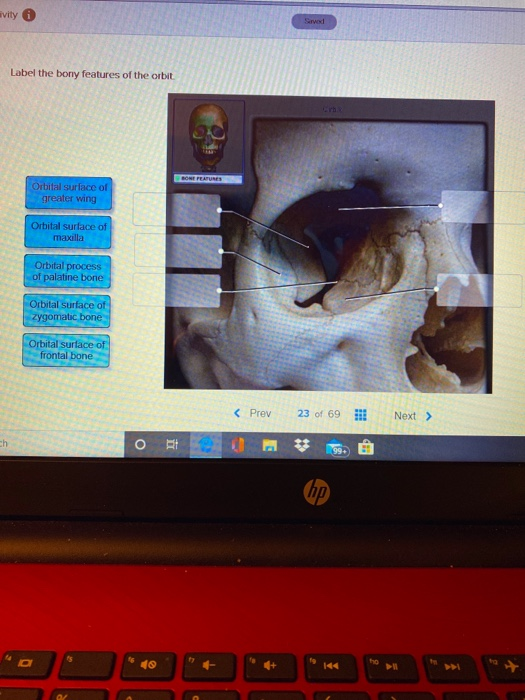The image size is (525, 700).
Task: Click the activity info icon
Action: 29,15
